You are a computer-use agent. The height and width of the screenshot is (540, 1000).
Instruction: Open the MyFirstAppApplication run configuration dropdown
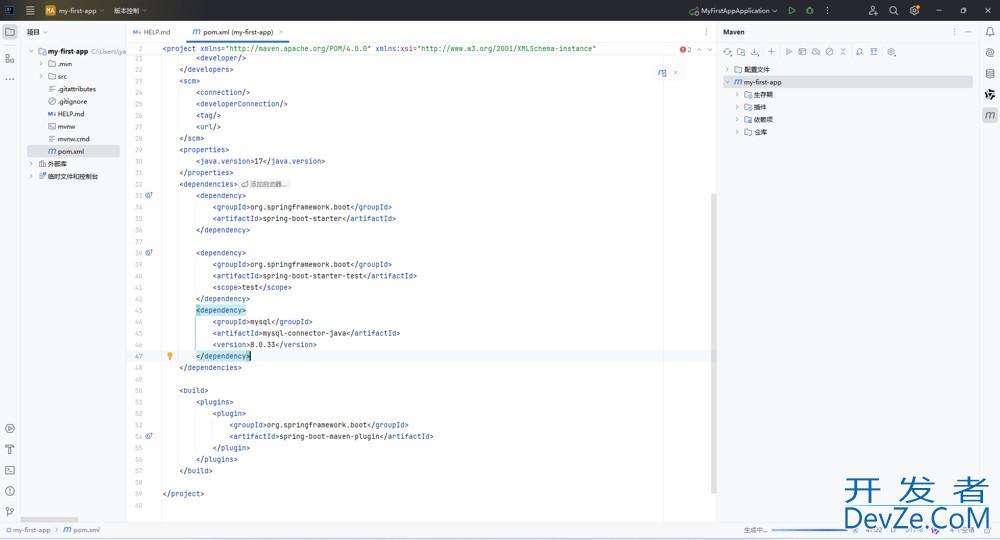coord(733,10)
